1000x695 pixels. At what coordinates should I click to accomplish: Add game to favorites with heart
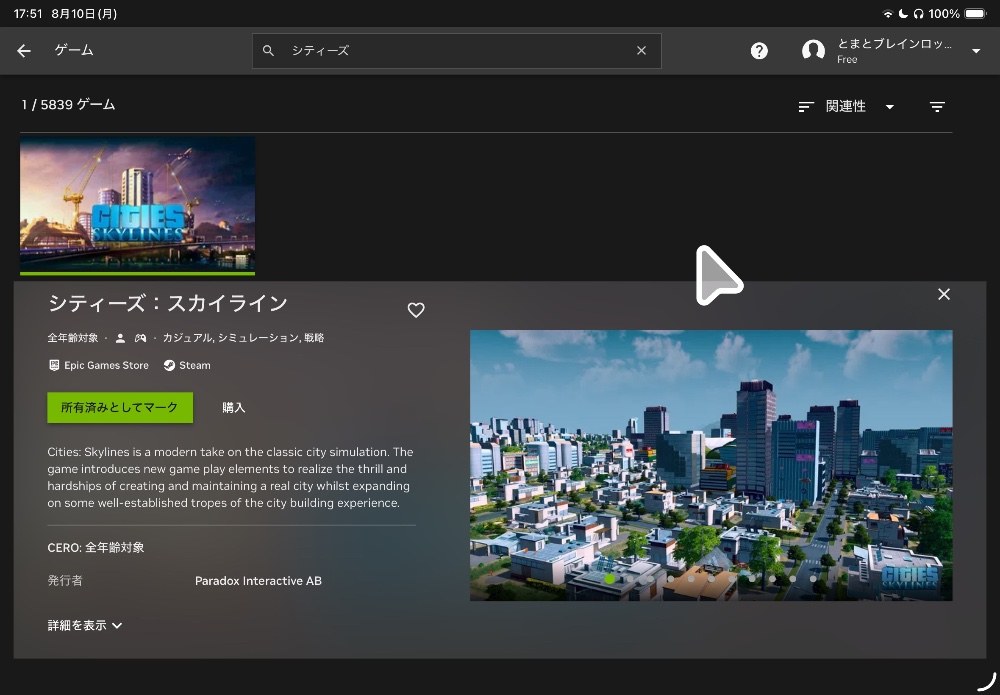416,310
